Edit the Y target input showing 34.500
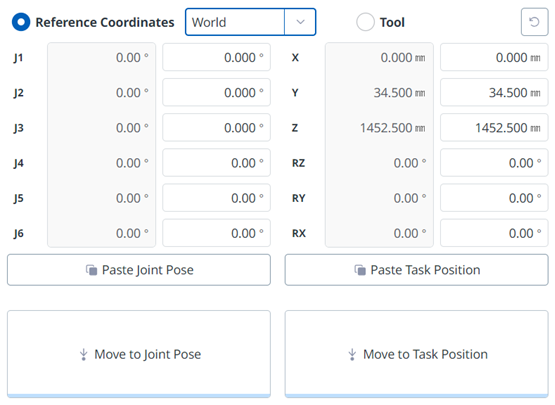This screenshot has width=555, height=405. click(494, 92)
